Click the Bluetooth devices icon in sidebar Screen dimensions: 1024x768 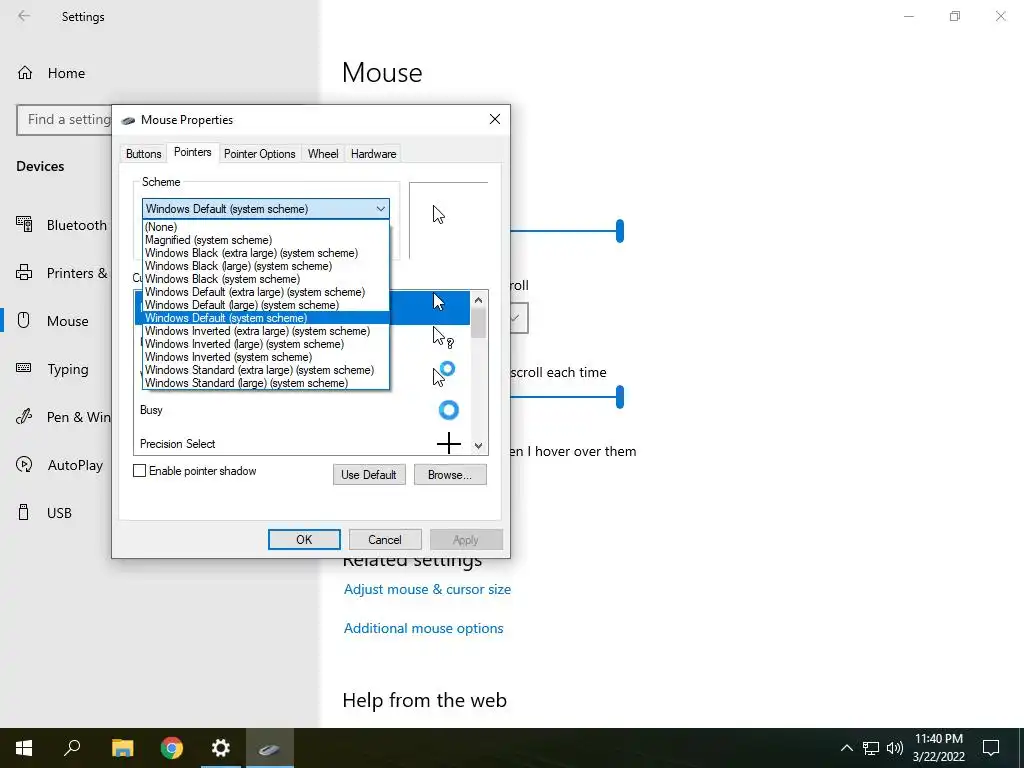click(x=24, y=225)
